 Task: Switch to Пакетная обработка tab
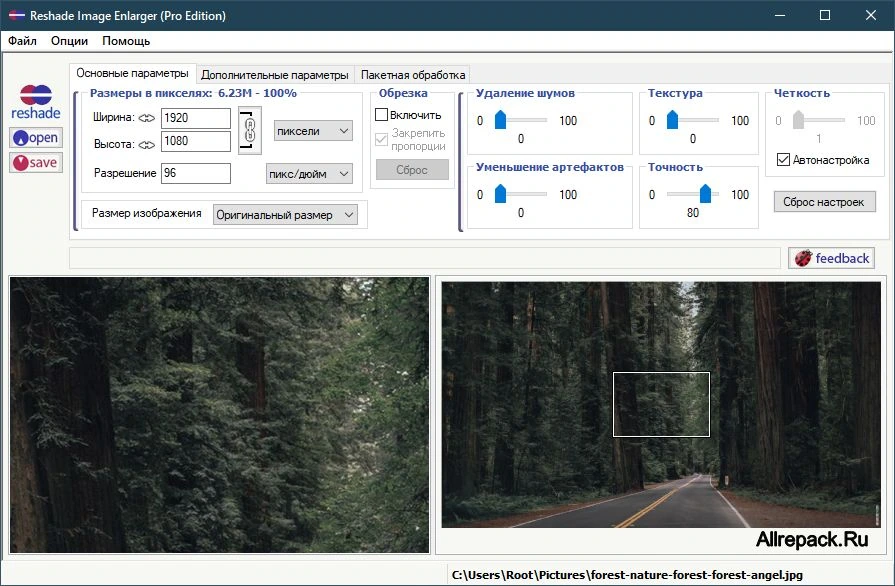413,75
